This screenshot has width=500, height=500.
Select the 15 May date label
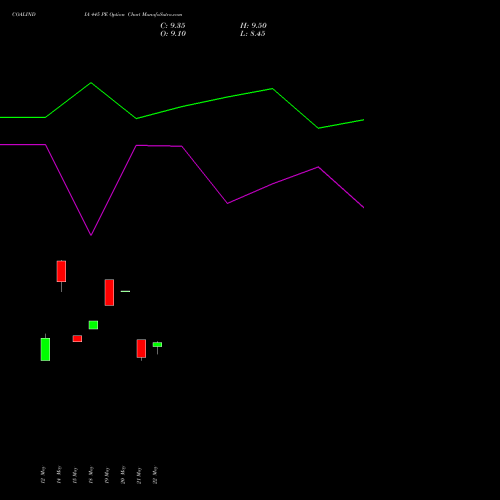[75, 475]
